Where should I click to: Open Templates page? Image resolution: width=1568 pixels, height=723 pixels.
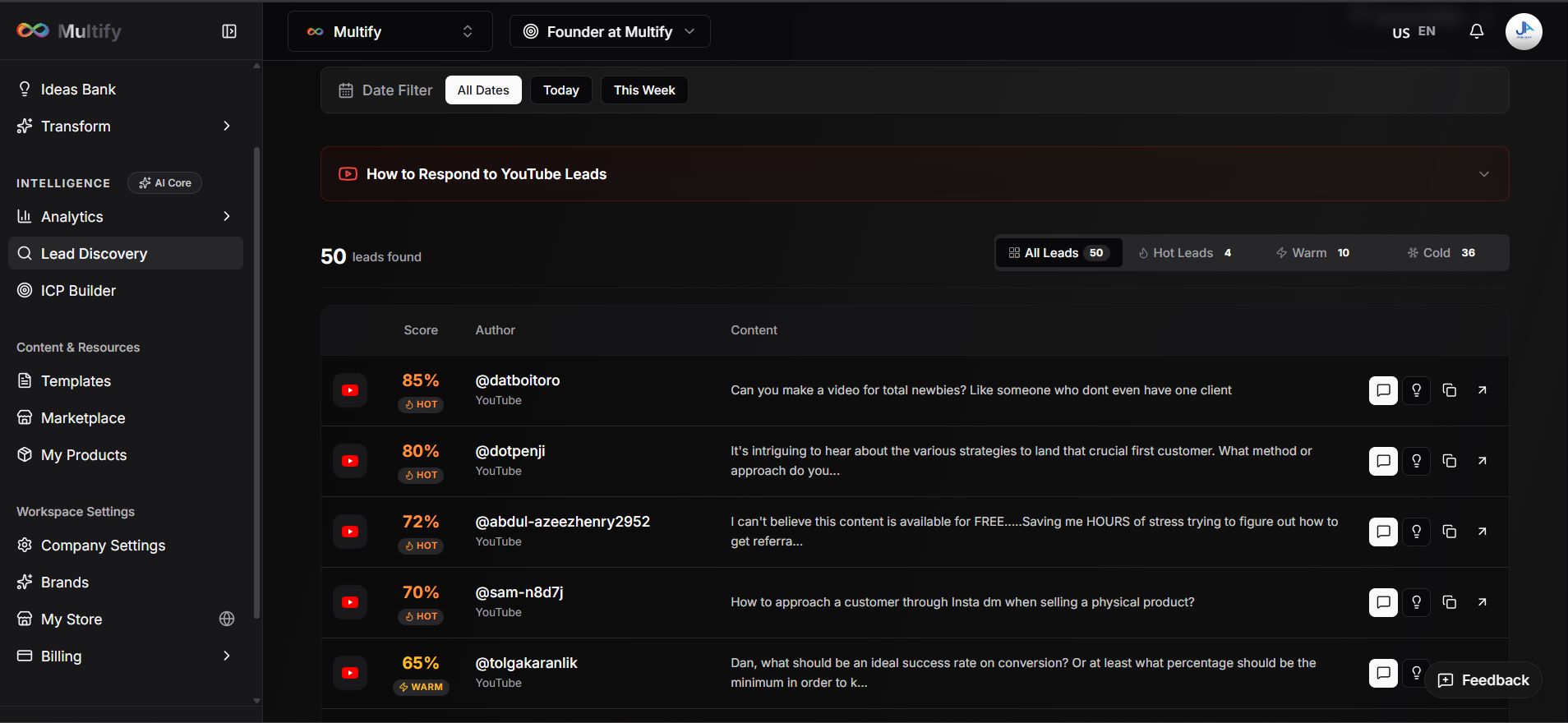126,380
